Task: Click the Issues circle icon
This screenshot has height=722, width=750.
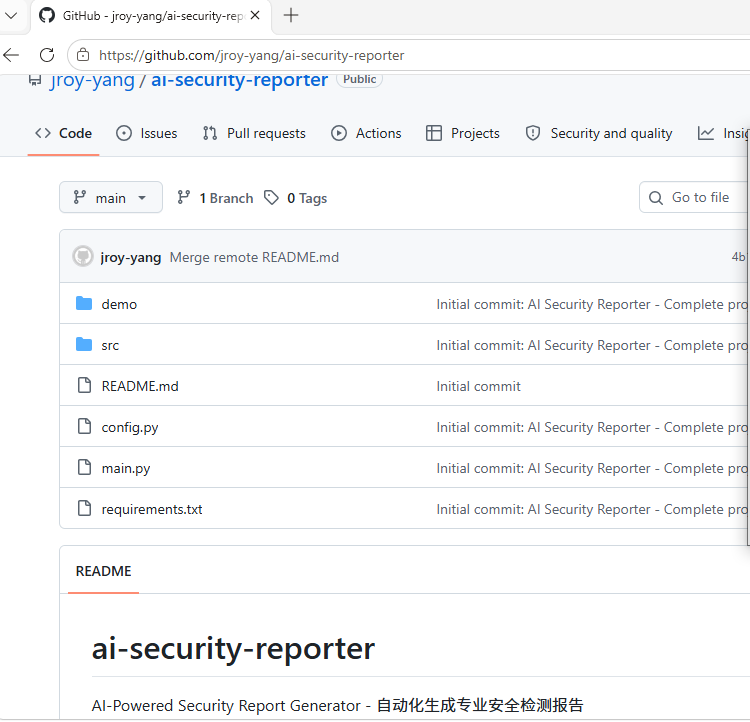Action: 124,133
